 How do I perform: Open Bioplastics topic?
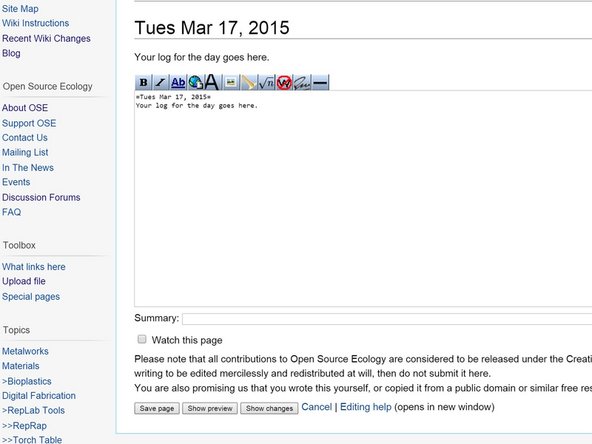coord(27,381)
